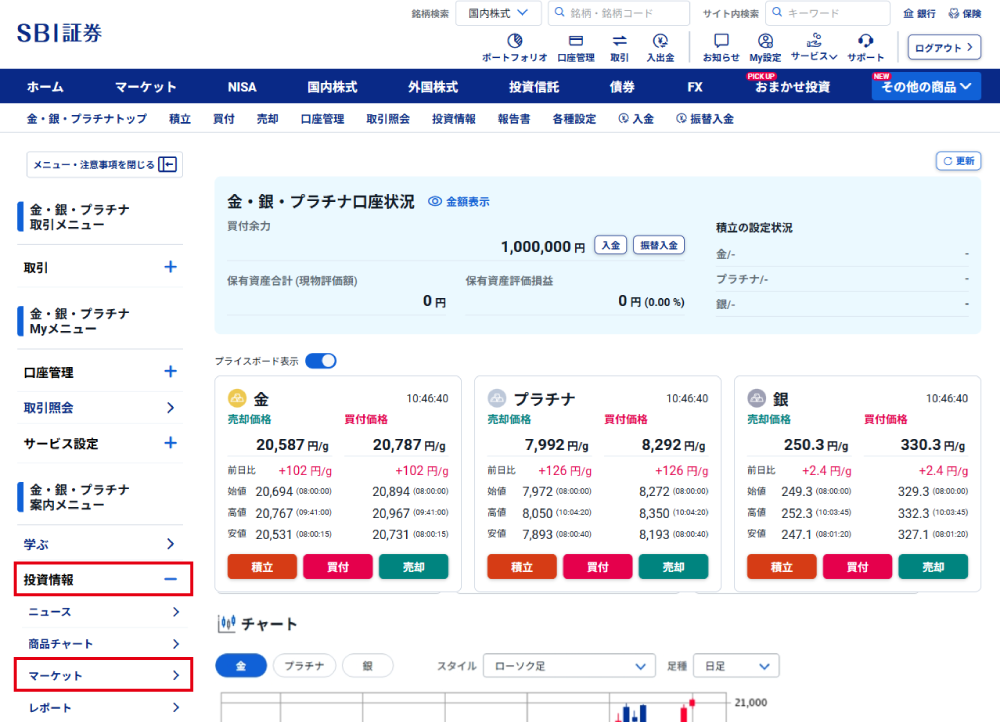Open the notifications (お知らせ) speech bubble icon
The image size is (1000, 722).
coord(721,42)
